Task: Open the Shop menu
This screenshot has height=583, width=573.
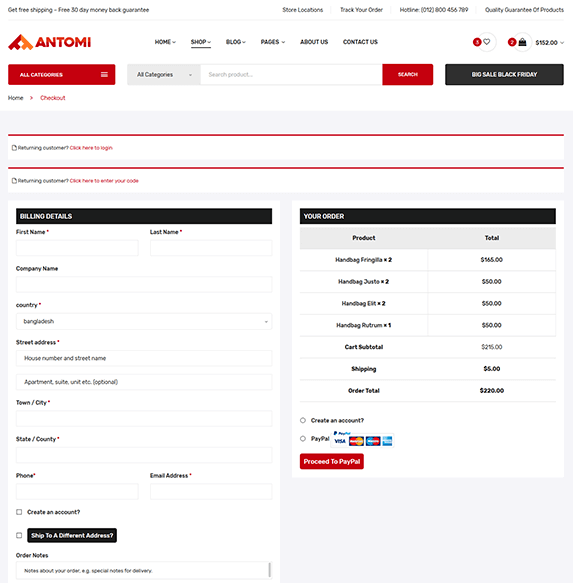Action: point(201,42)
